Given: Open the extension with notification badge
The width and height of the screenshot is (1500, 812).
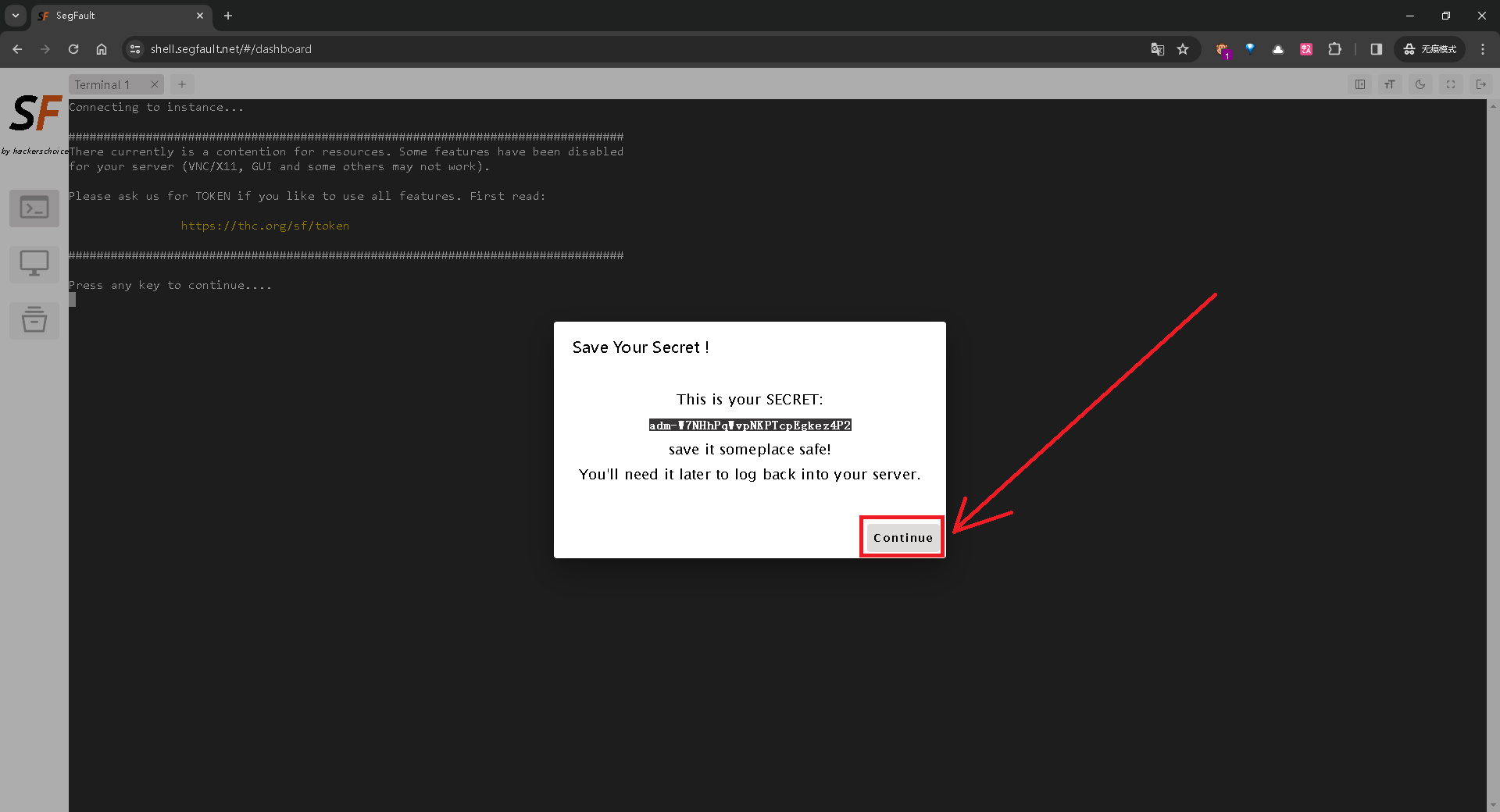Looking at the screenshot, I should coord(1223,49).
